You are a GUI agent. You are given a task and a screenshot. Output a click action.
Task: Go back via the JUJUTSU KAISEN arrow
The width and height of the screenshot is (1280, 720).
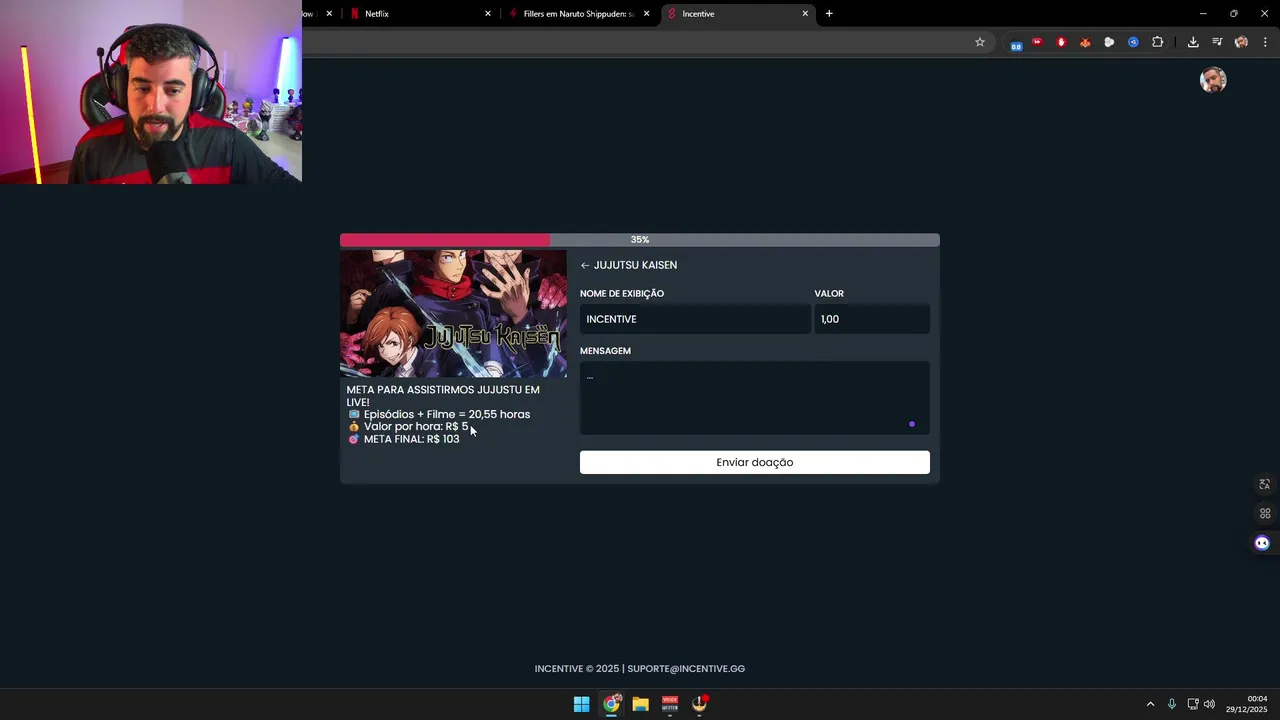click(x=585, y=265)
